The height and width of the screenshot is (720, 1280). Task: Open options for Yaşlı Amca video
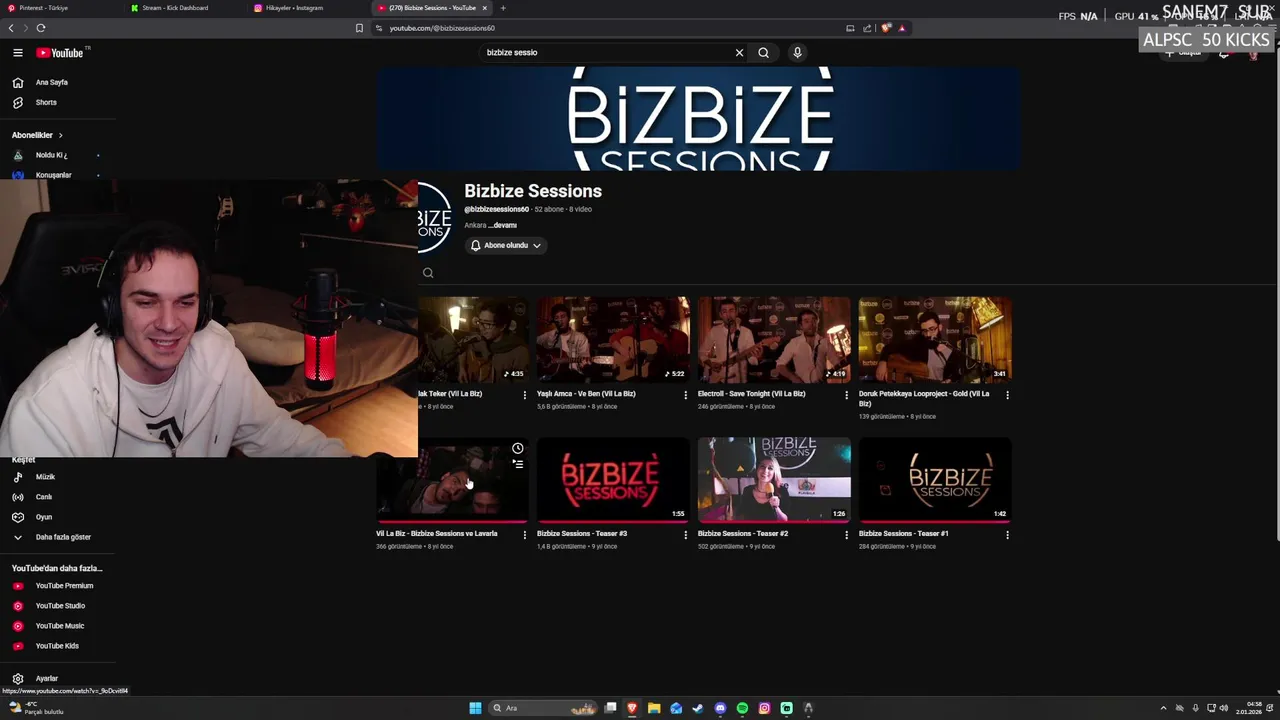click(685, 395)
